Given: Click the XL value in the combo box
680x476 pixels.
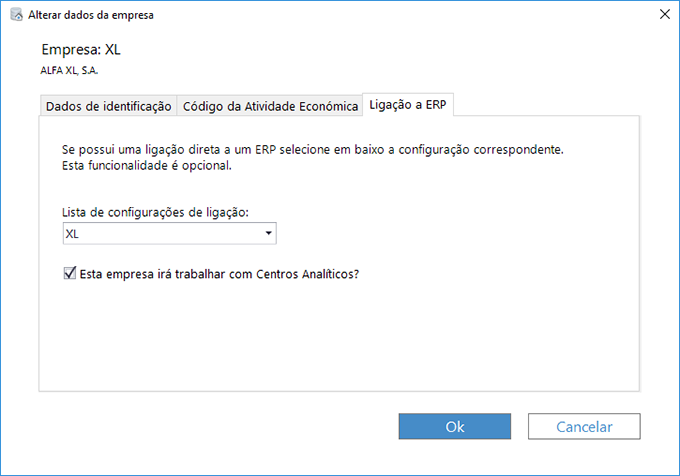Looking at the screenshot, I should tap(72, 234).
